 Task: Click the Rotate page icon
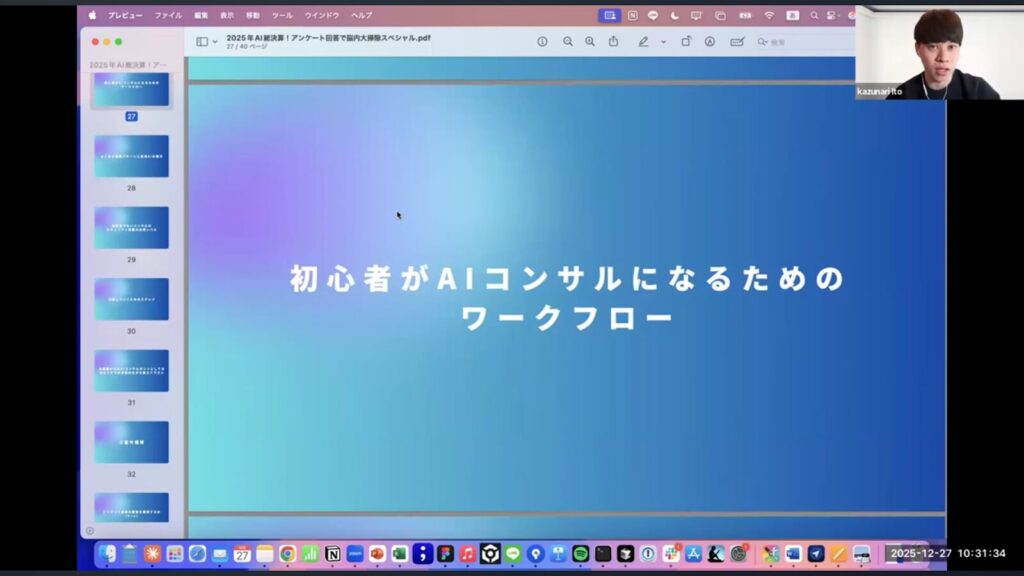[686, 42]
